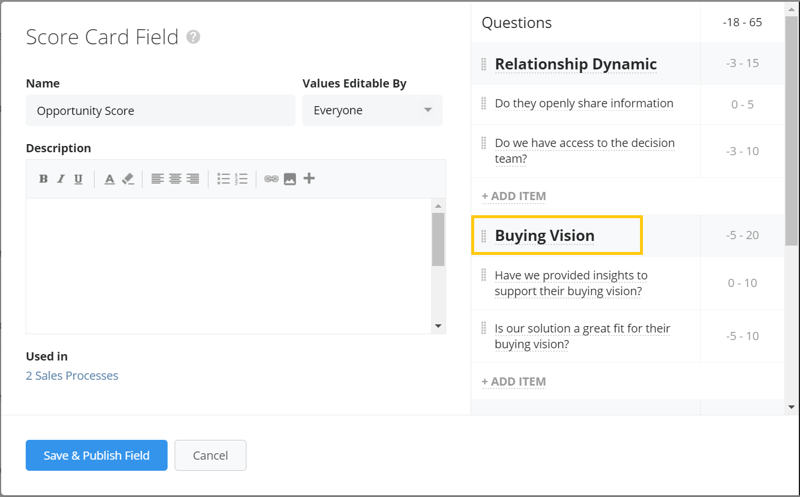800x497 pixels.
Task: Click the -5 - 10 score range
Action: (742, 336)
